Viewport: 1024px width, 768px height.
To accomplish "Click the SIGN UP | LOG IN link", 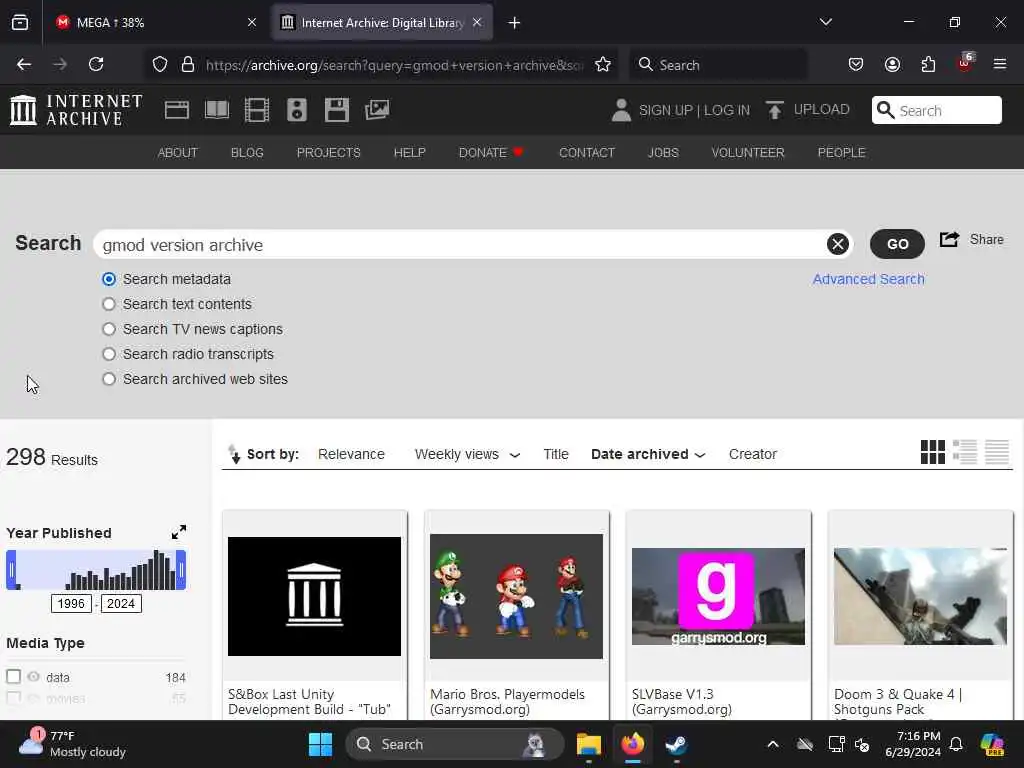I will [x=694, y=110].
